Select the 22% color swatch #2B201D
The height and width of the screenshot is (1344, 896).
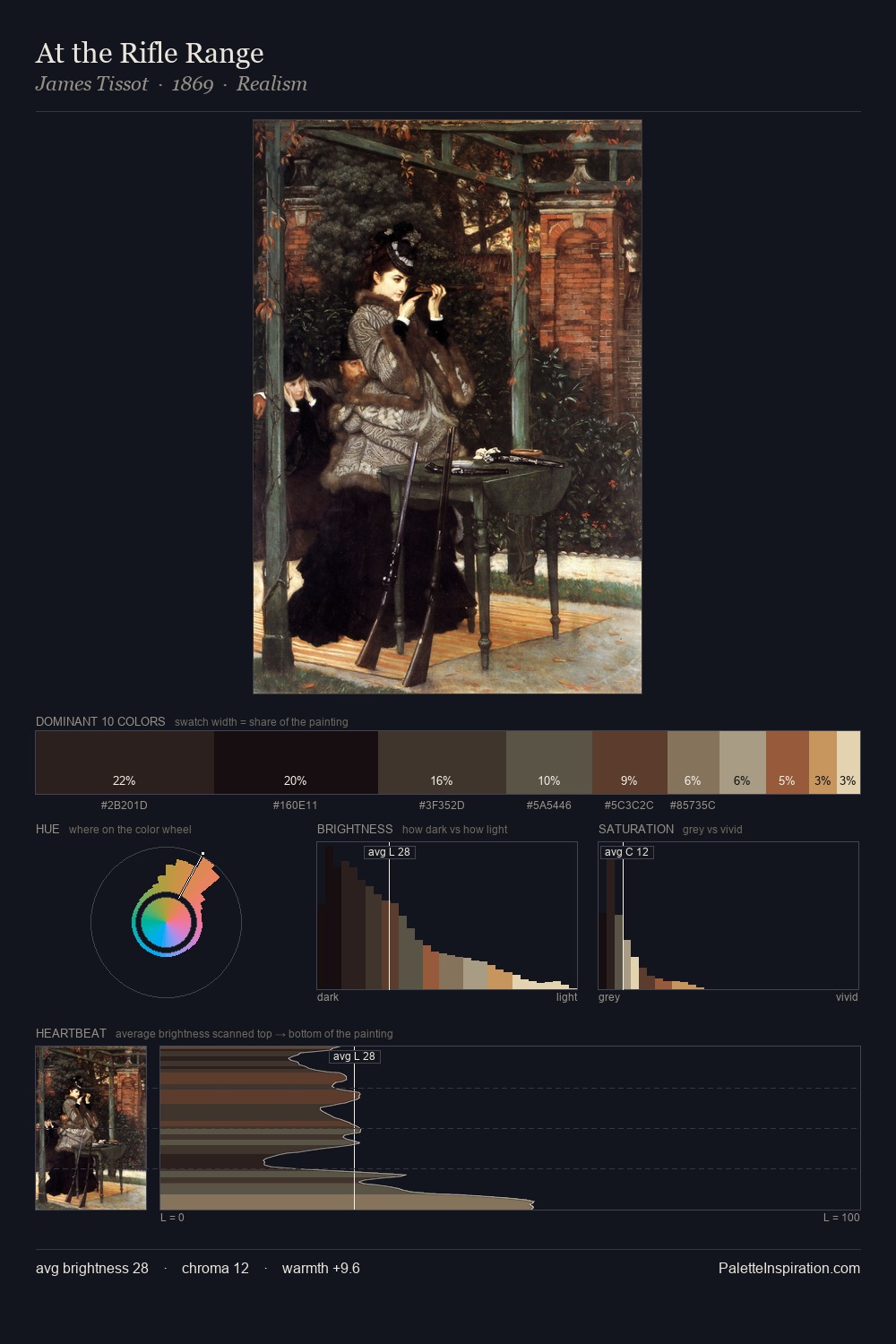point(125,762)
